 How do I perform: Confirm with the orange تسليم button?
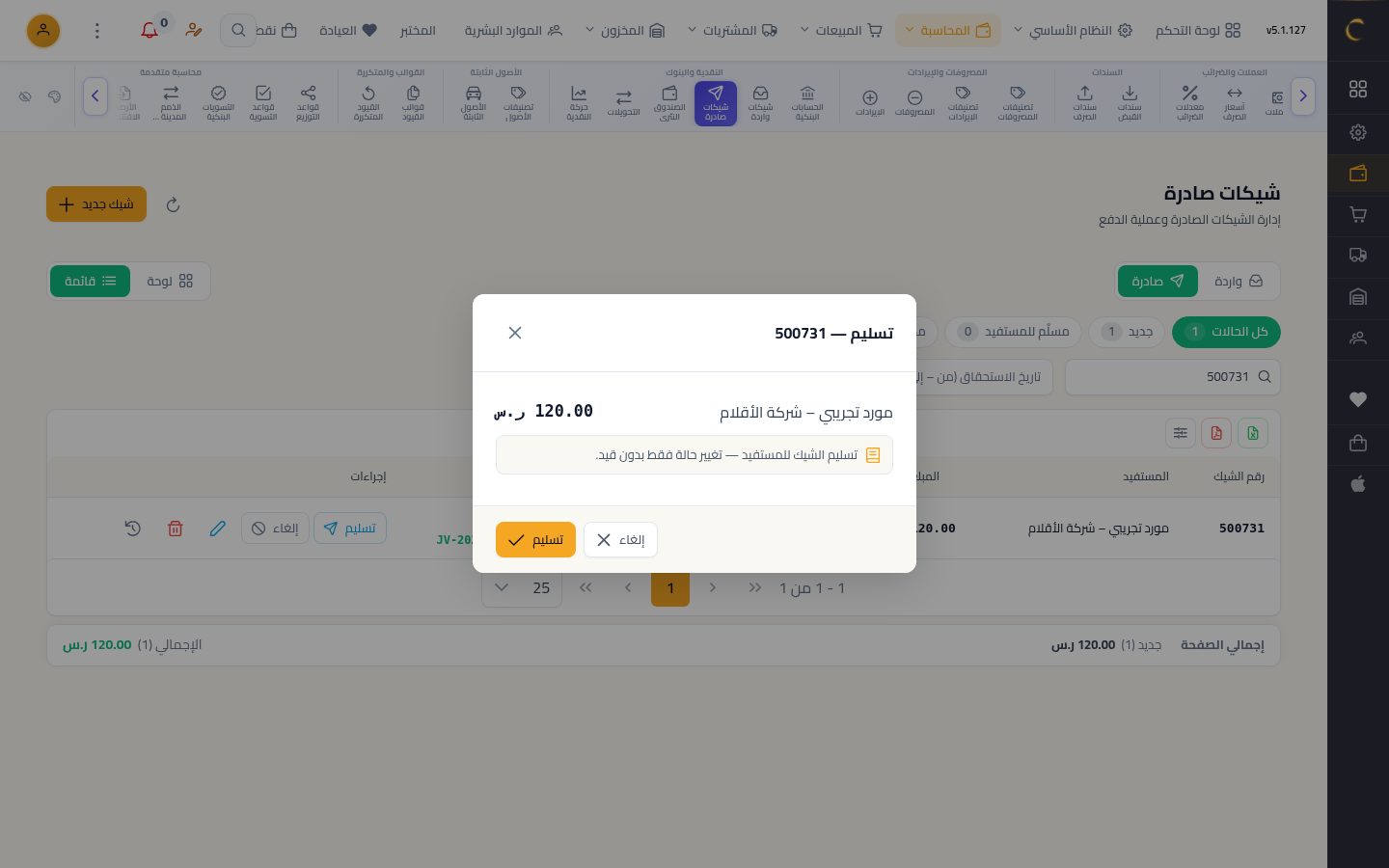tap(535, 539)
